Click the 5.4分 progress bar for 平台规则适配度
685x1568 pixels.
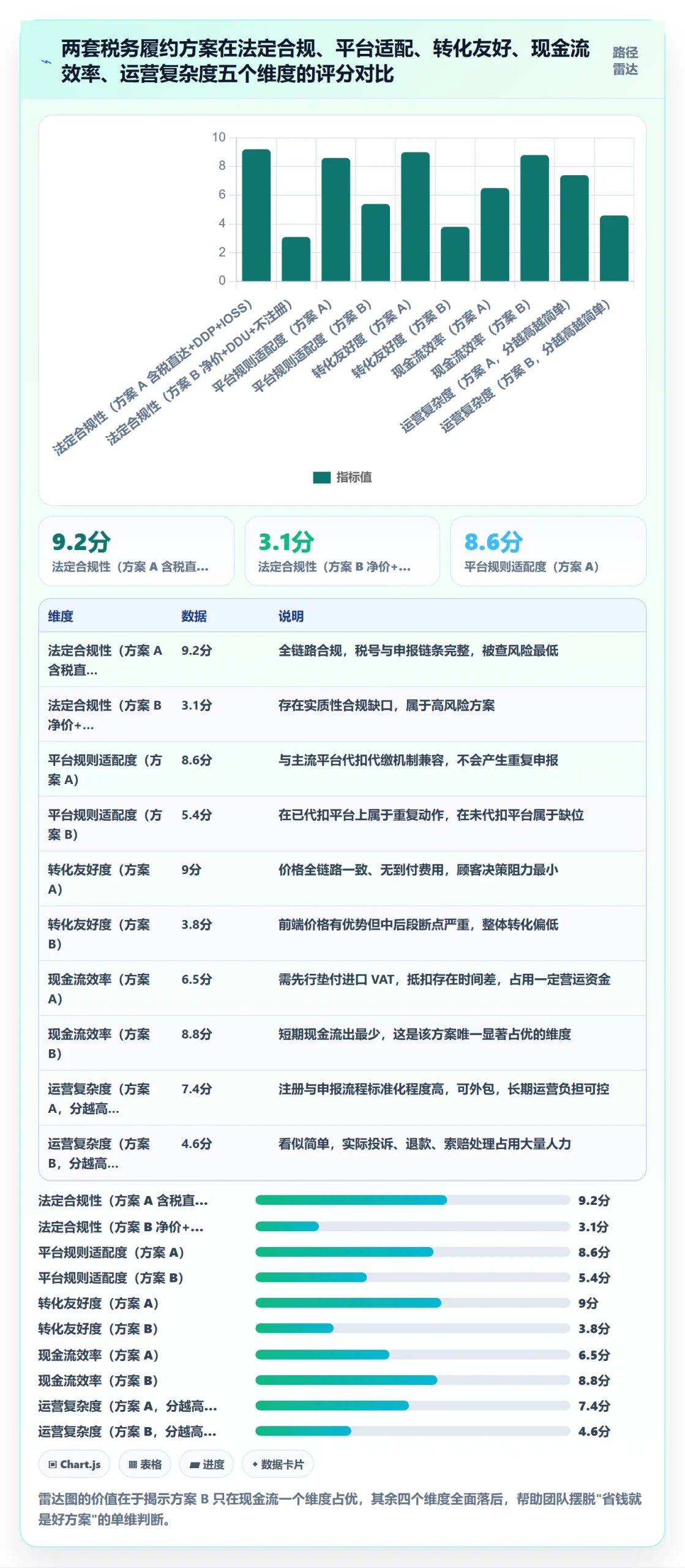click(413, 1277)
